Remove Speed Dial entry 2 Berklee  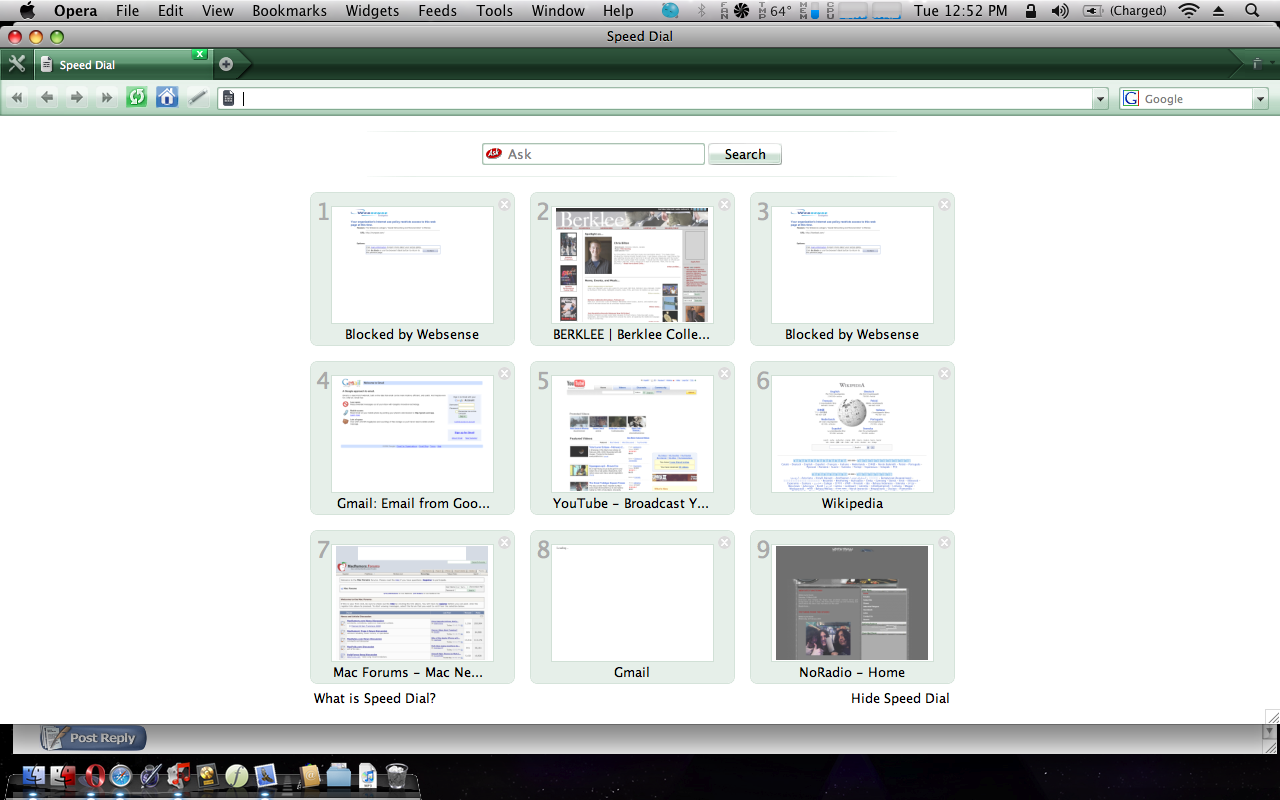click(724, 204)
